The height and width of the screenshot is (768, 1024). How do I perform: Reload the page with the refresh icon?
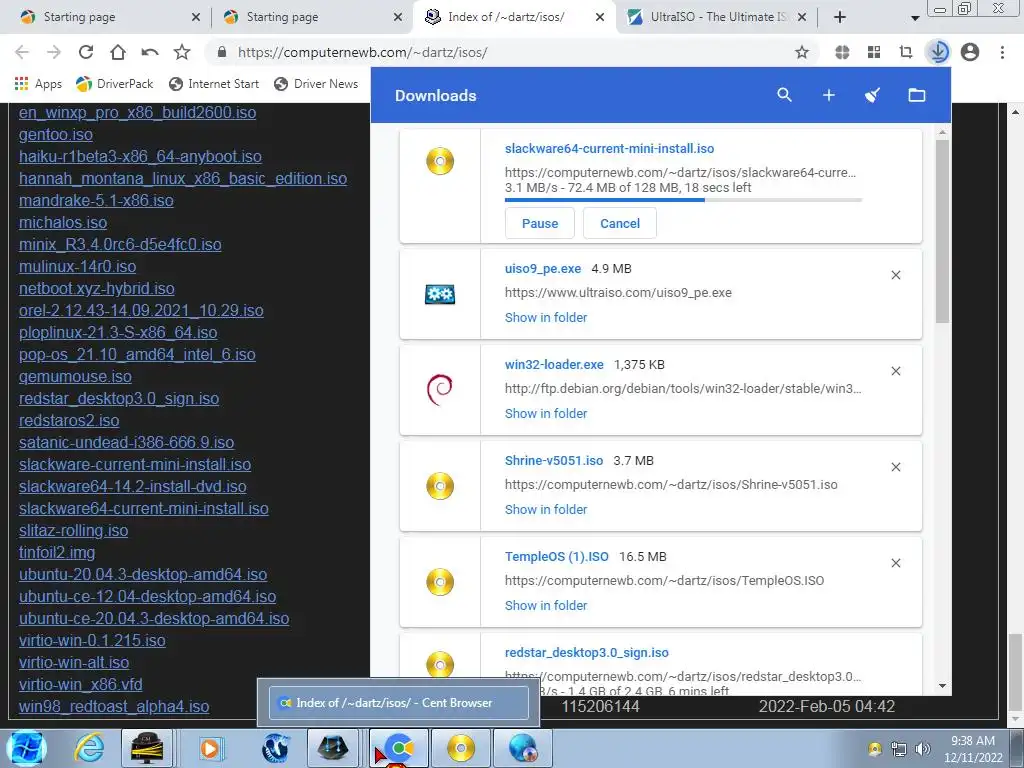pos(86,52)
